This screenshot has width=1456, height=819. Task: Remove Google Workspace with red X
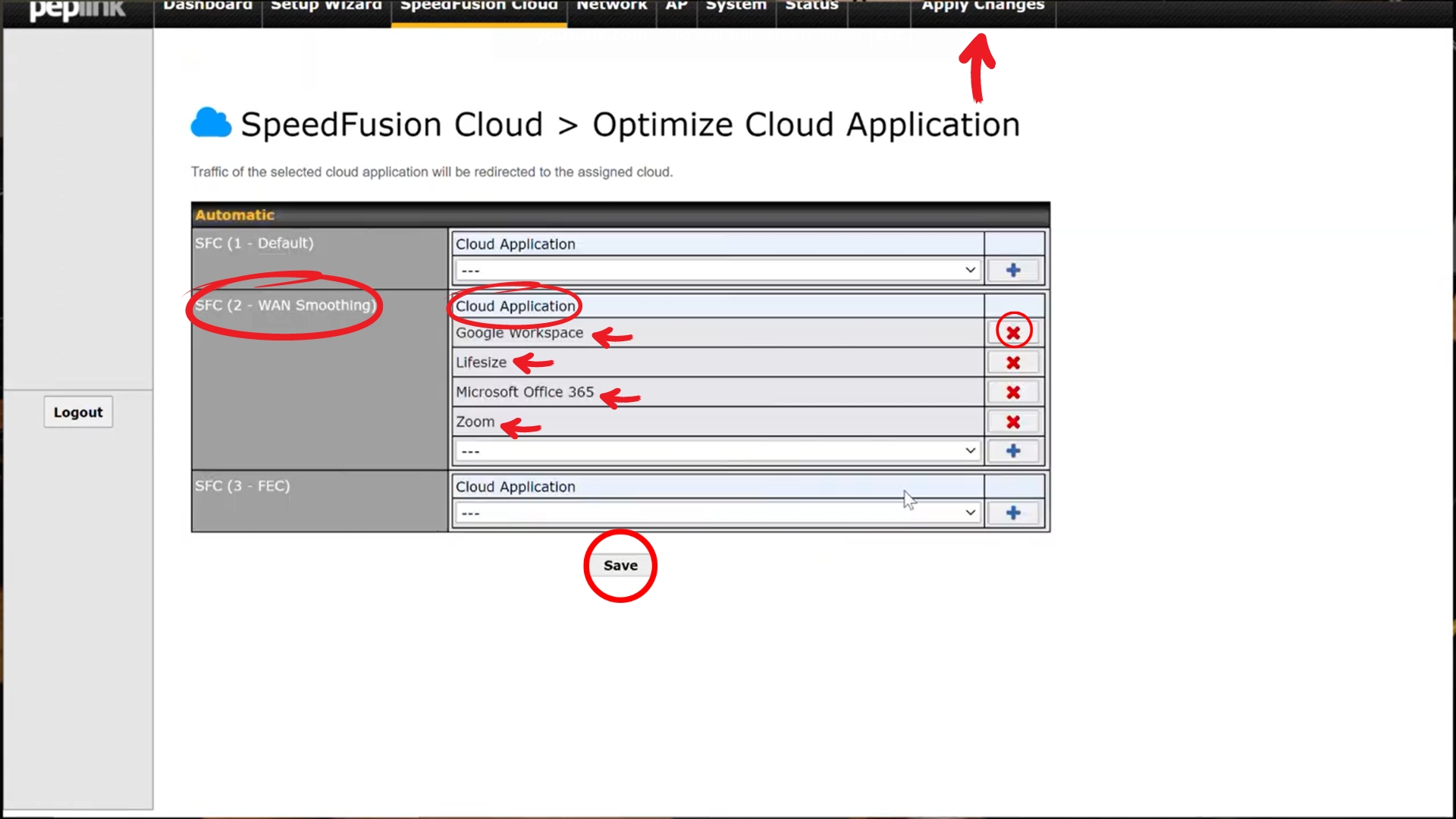[x=1013, y=333]
